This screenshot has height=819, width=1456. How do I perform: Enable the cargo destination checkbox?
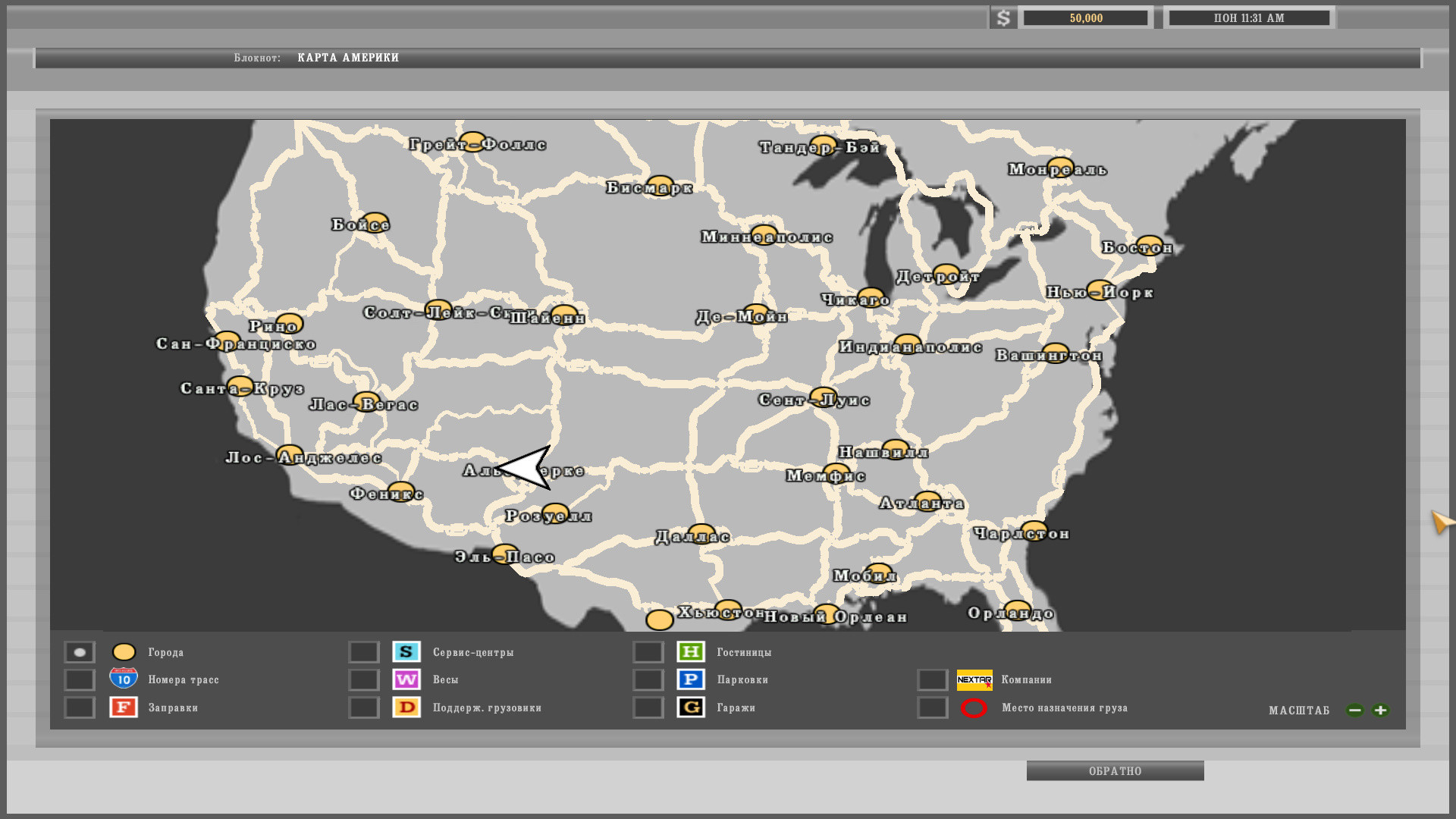[x=933, y=708]
